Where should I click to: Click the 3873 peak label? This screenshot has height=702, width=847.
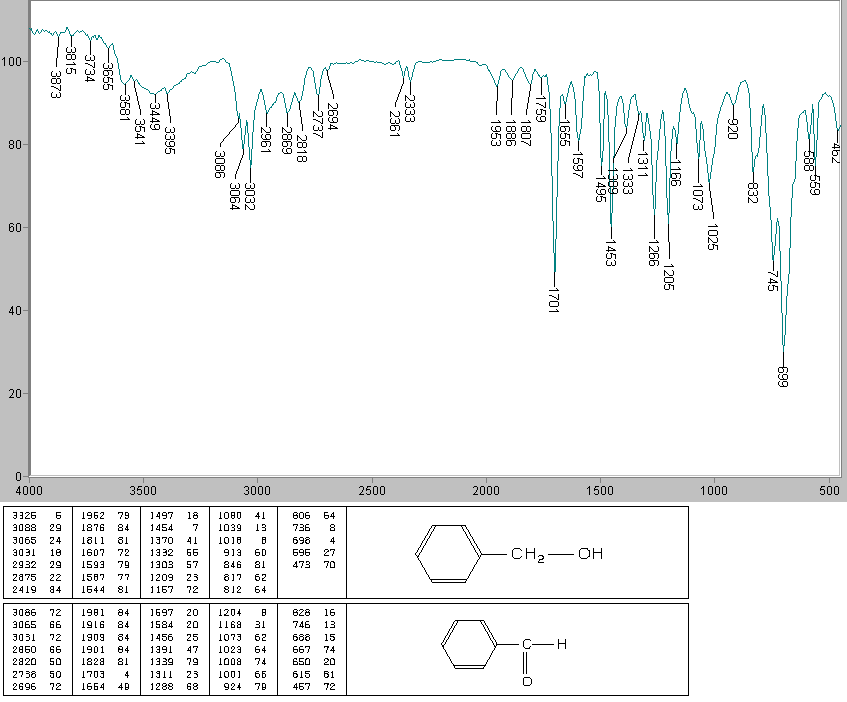pos(55,83)
